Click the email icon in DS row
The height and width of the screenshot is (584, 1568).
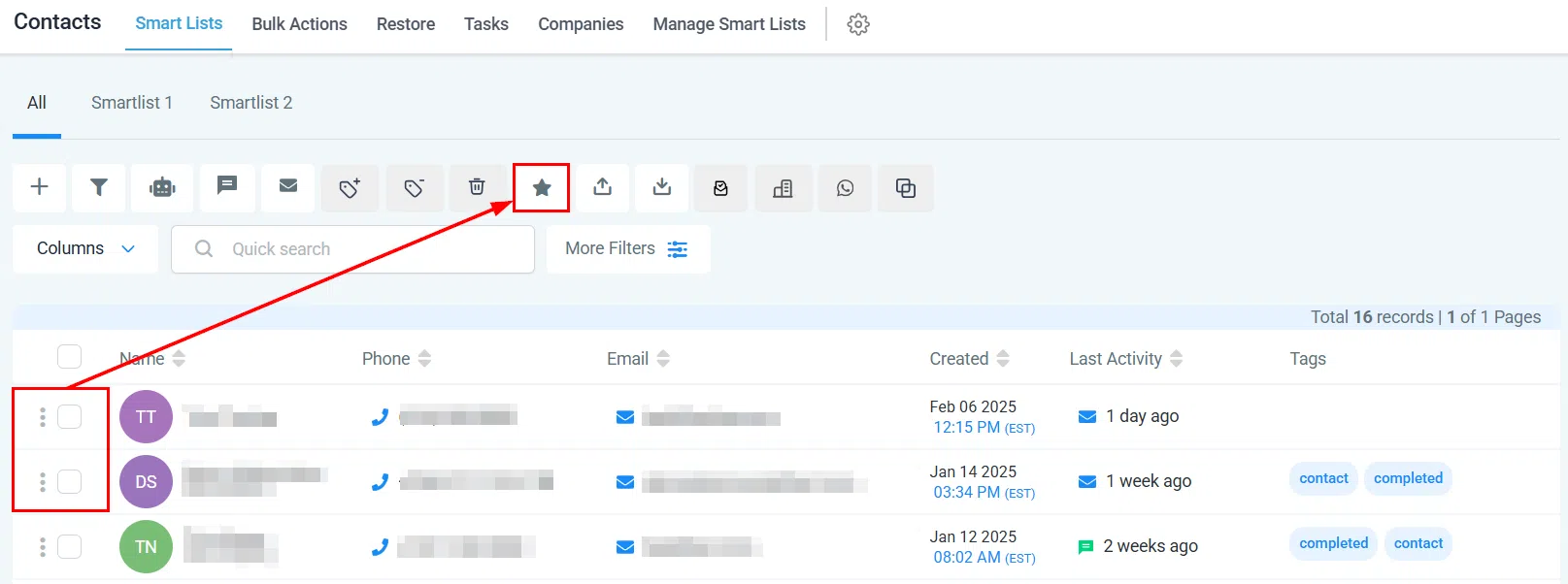click(625, 482)
